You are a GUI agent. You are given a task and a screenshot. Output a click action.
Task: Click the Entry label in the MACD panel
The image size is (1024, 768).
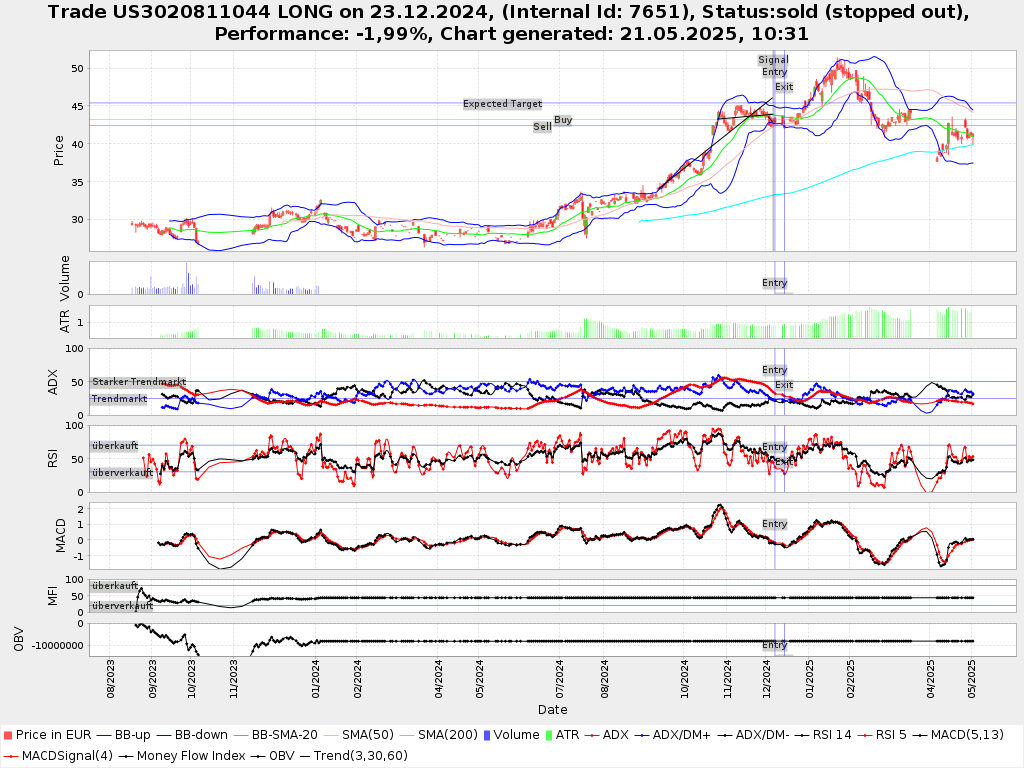tap(775, 524)
